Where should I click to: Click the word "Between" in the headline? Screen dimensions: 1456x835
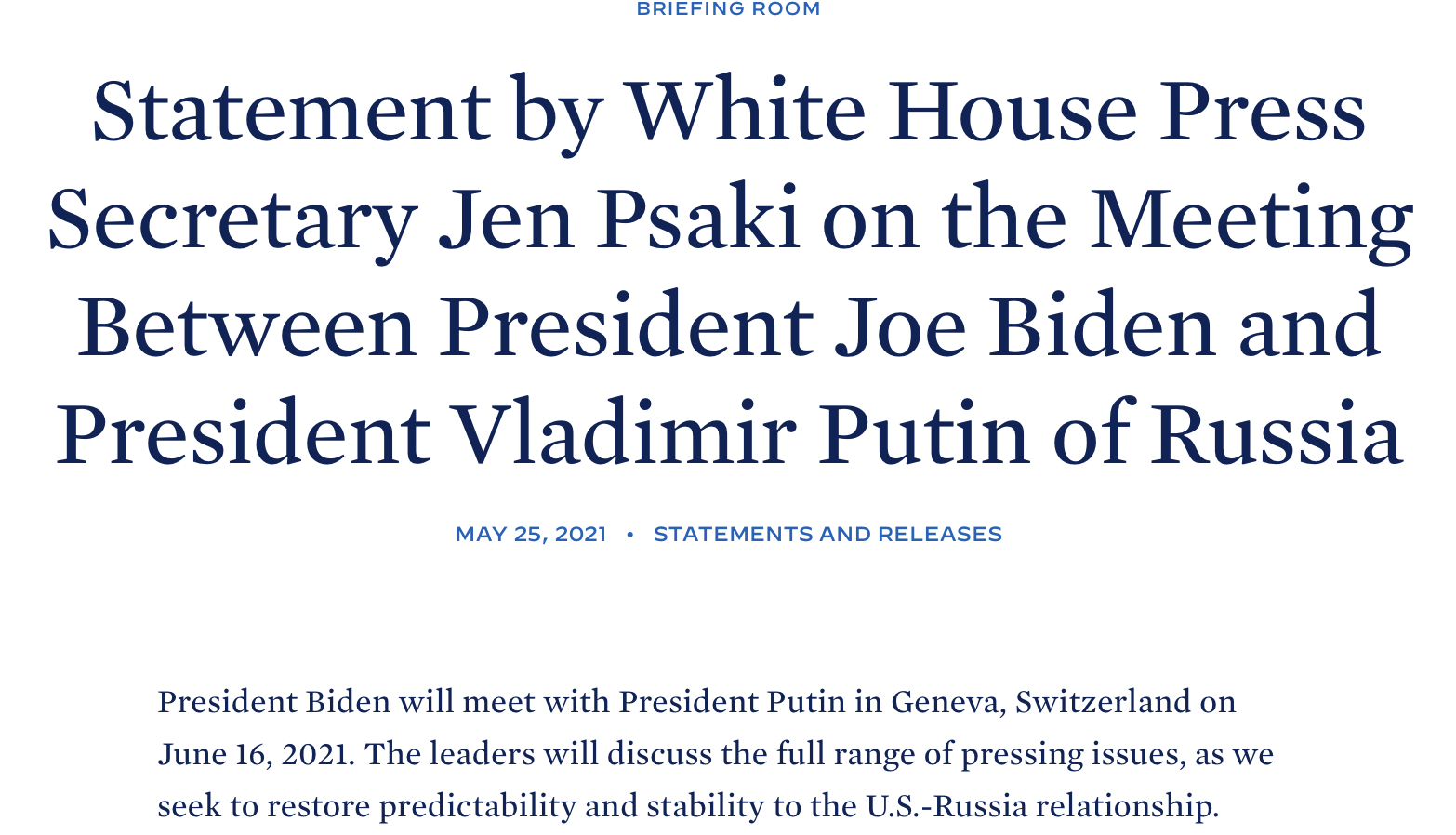[246, 326]
